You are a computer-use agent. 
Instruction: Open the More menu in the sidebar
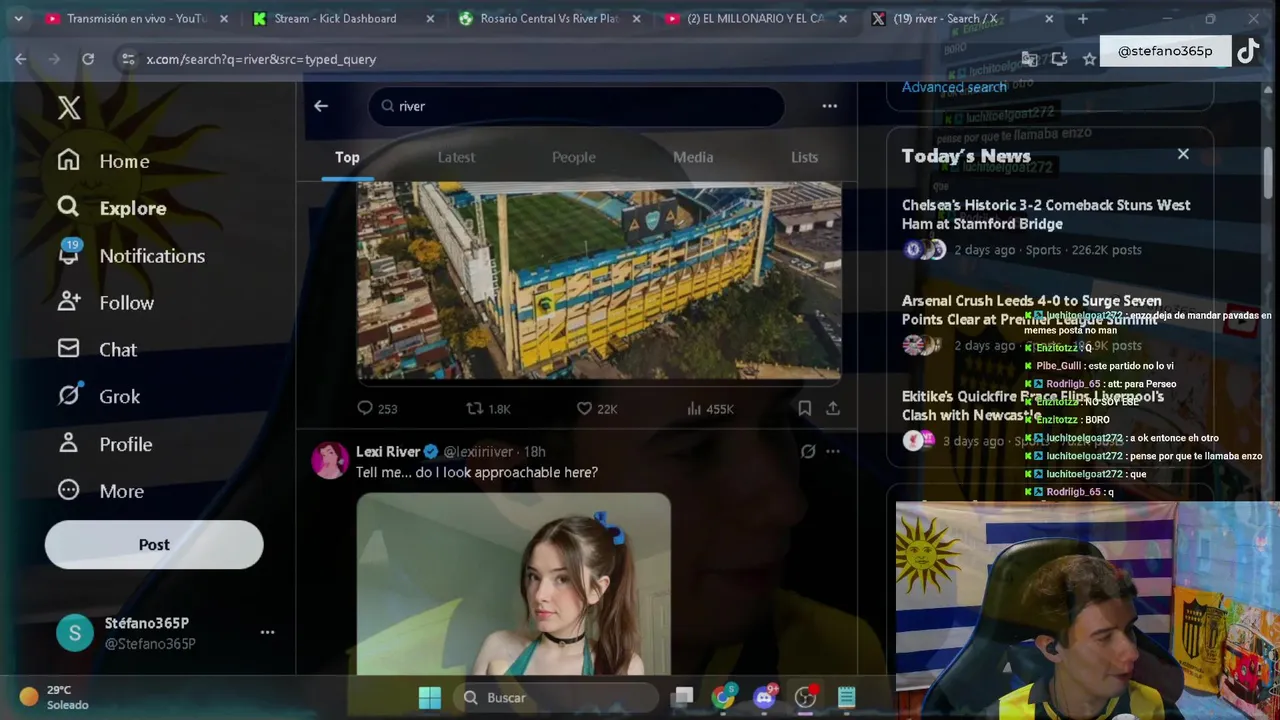(101, 491)
